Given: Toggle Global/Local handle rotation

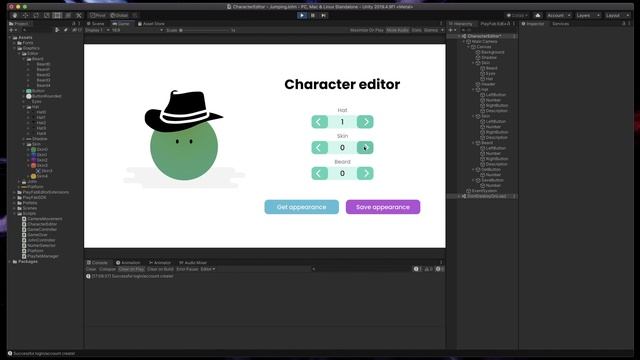Looking at the screenshot, I should 119,16.
